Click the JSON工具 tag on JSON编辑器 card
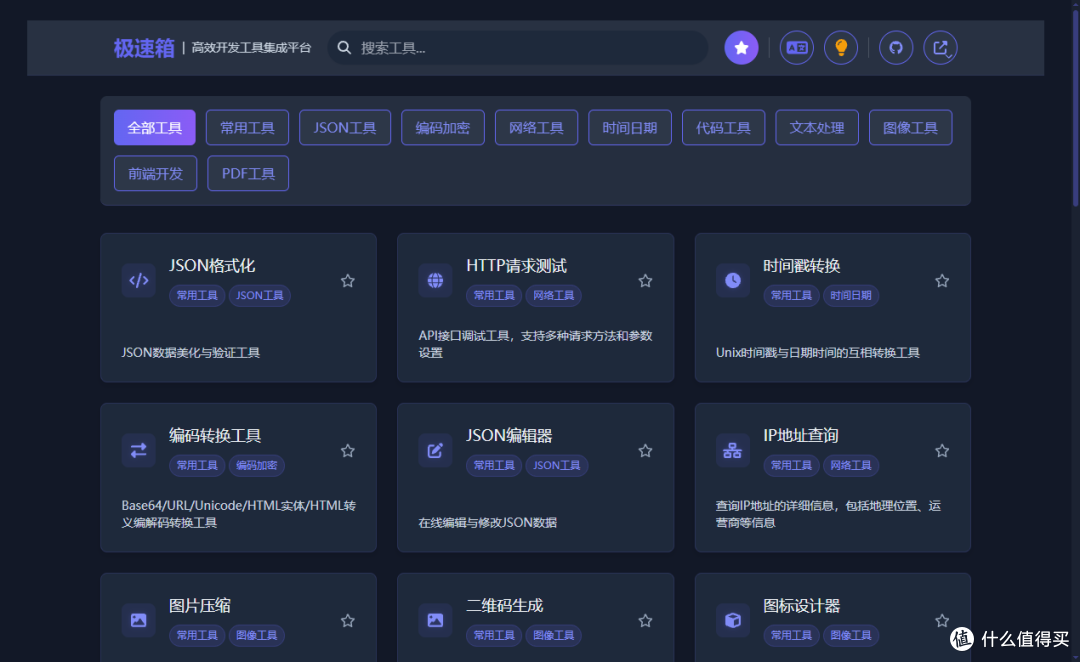This screenshot has height=662, width=1080. pos(557,466)
